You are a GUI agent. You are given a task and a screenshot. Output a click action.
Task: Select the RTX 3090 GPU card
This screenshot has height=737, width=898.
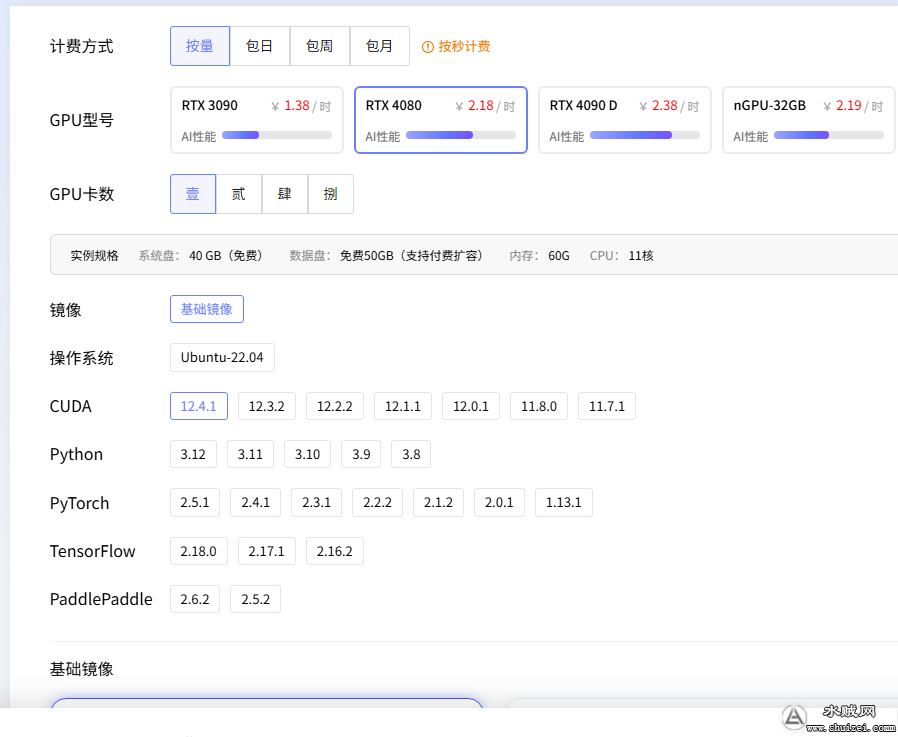pyautogui.click(x=257, y=120)
